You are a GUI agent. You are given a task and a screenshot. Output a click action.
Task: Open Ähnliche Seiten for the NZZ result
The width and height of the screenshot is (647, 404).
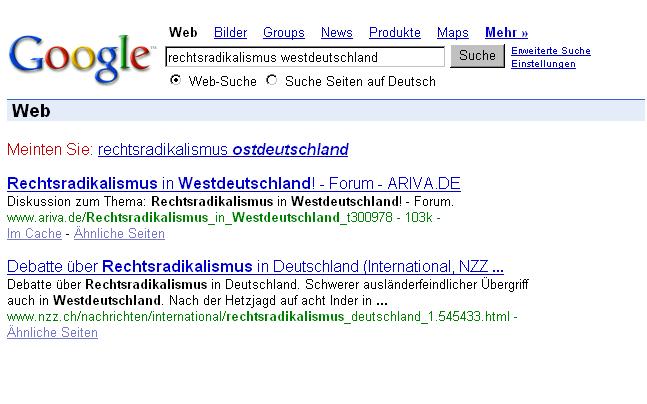[52, 333]
